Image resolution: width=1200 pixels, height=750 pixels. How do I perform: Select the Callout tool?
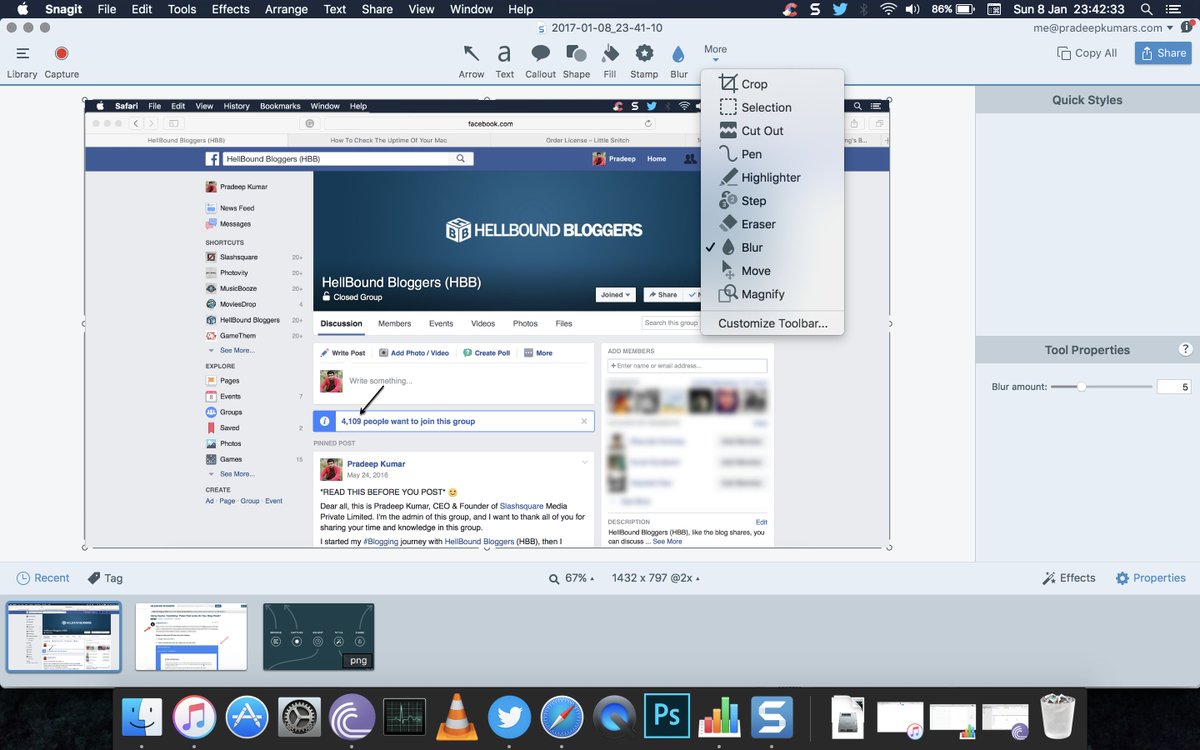[x=540, y=60]
